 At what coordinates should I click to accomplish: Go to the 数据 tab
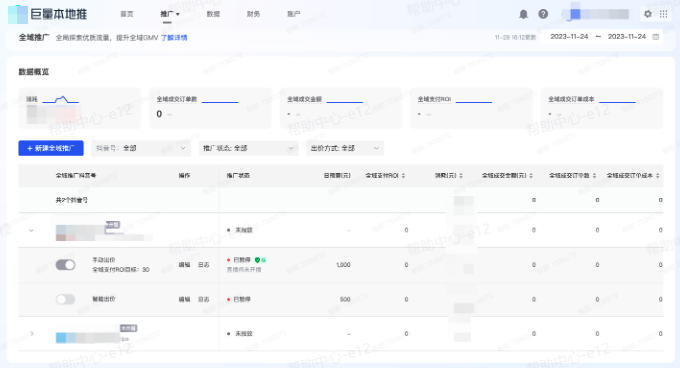(213, 14)
